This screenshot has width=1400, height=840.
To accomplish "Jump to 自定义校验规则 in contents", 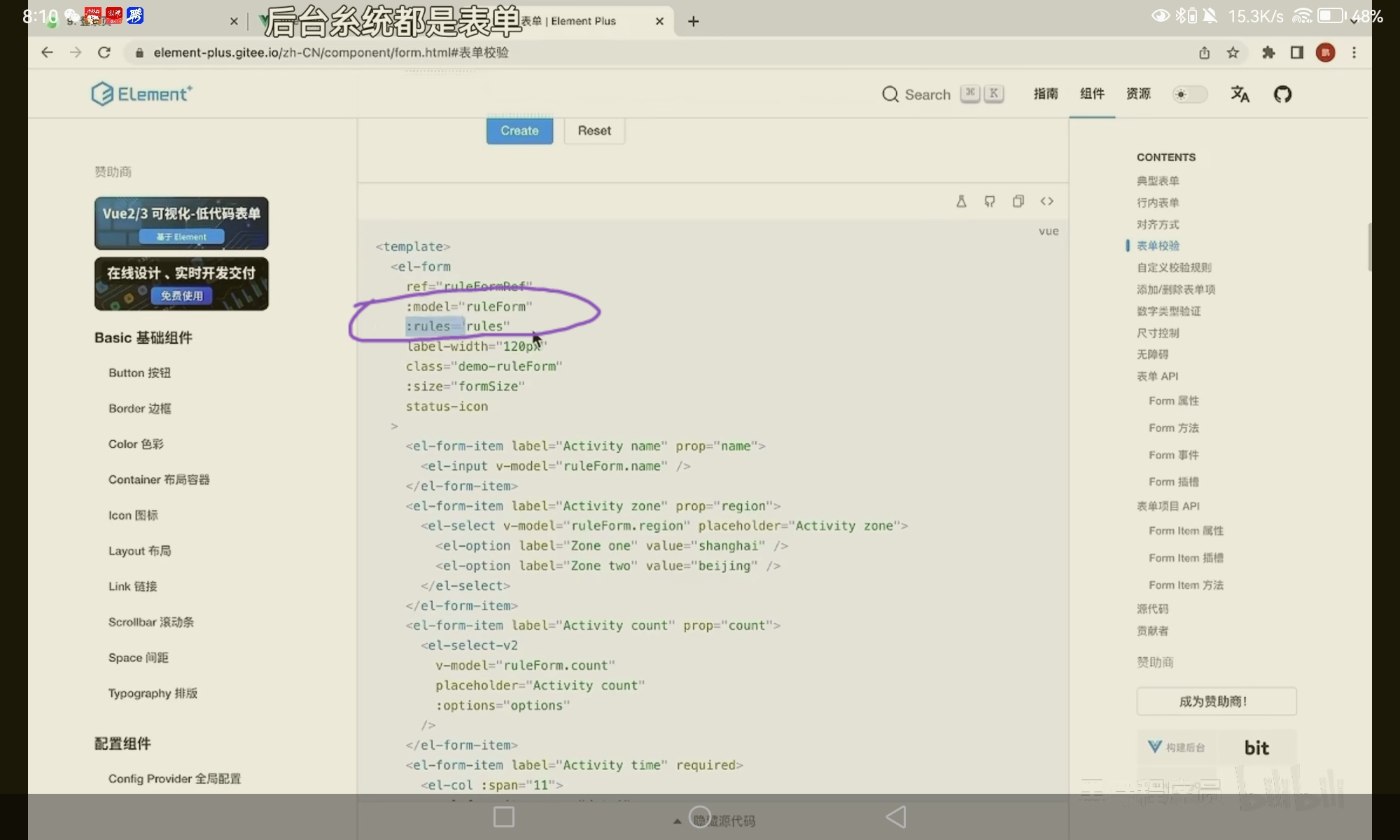I will pos(1174,267).
